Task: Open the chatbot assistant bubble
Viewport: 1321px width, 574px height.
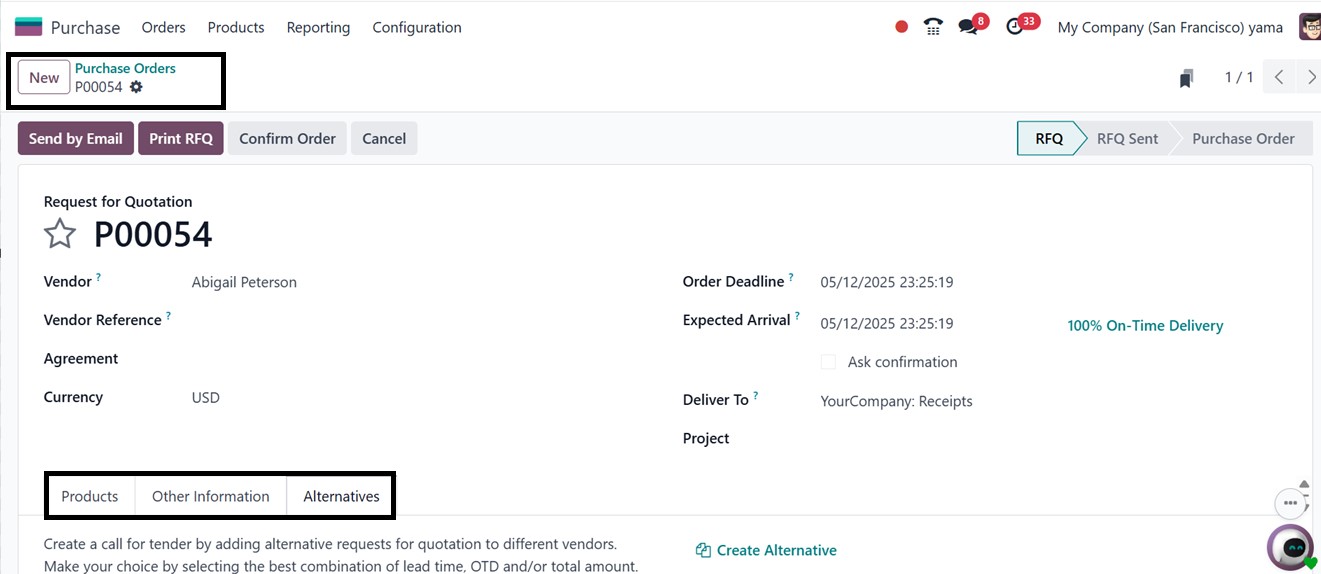Action: [x=1291, y=547]
